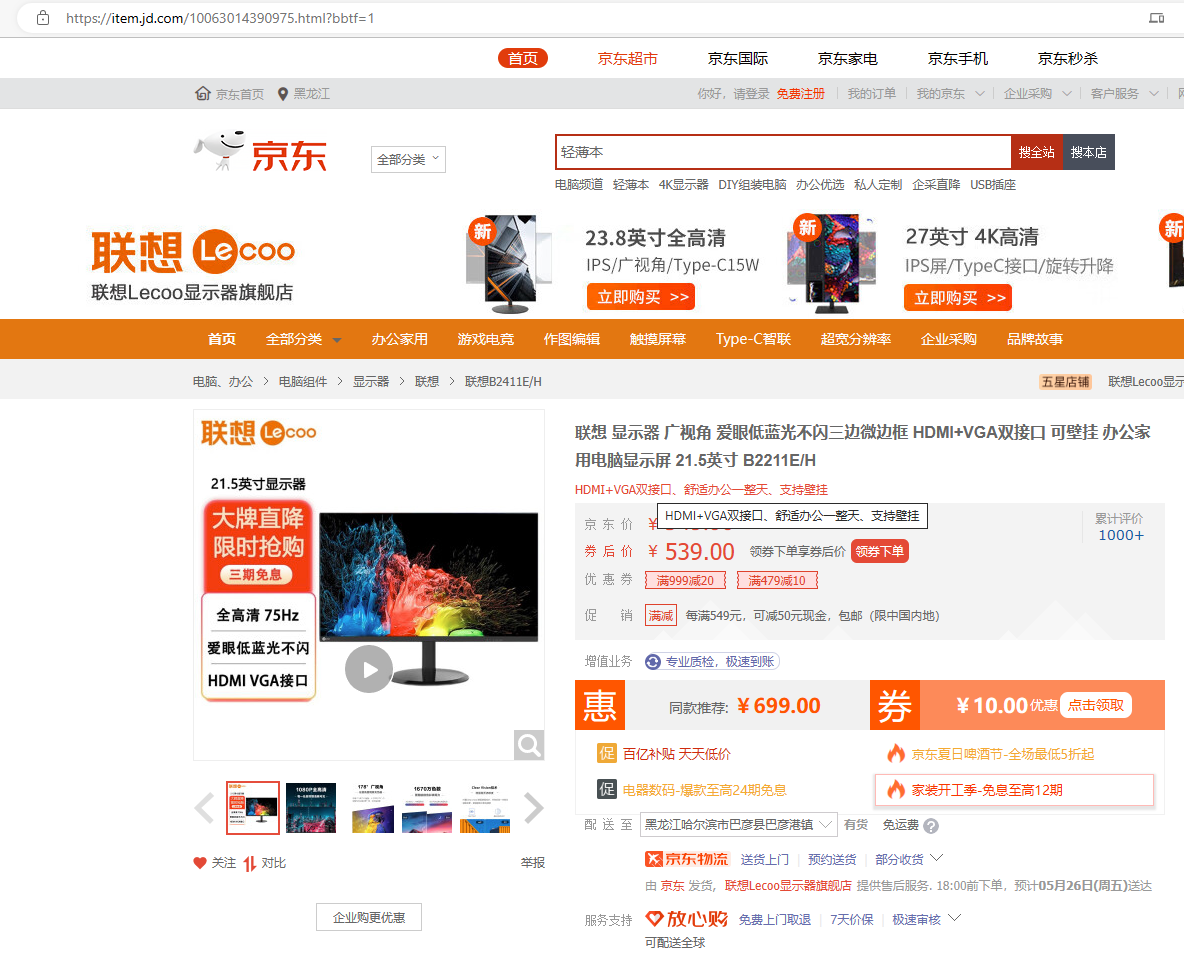Show next product thumbnails

coord(533,807)
